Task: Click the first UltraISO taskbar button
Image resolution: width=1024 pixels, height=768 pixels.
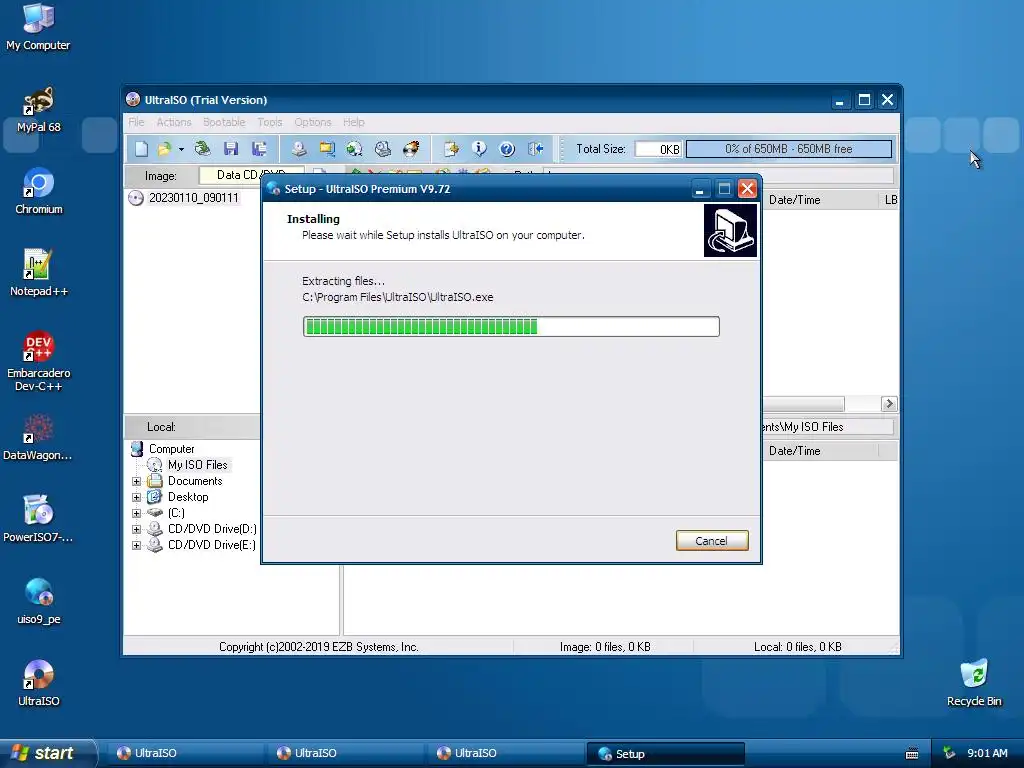Action: click(185, 754)
